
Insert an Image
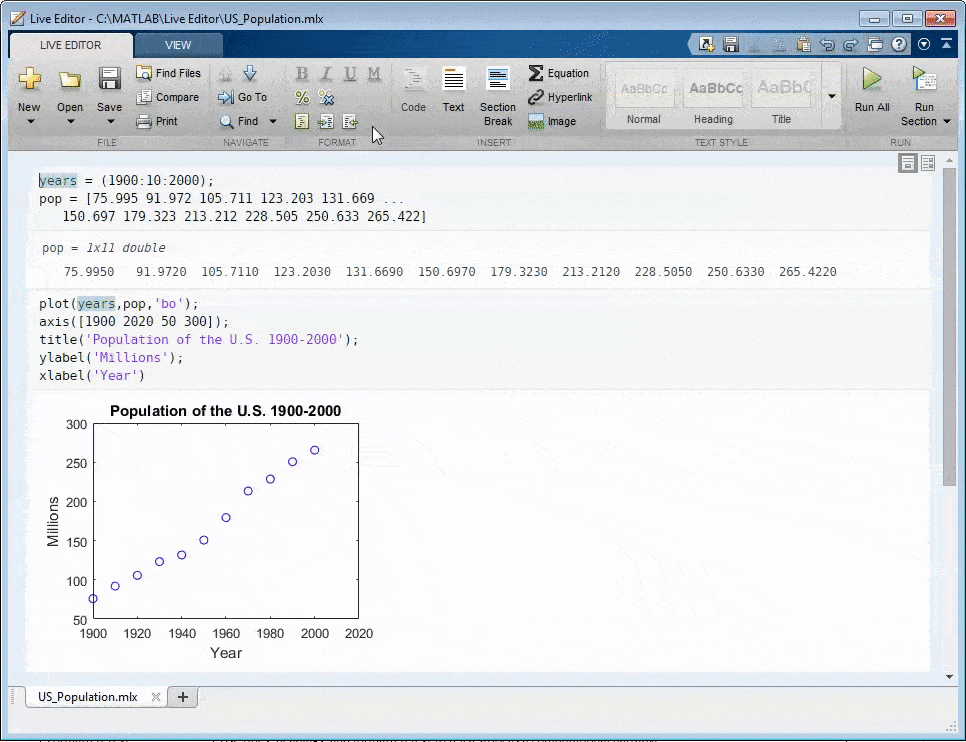tap(552, 121)
